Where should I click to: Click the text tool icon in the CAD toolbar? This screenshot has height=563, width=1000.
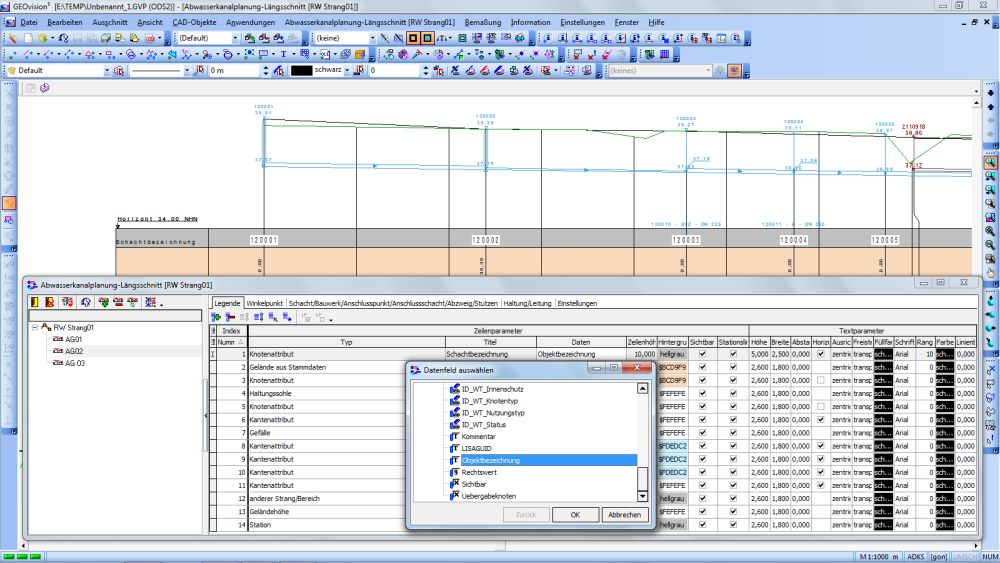coord(283,54)
